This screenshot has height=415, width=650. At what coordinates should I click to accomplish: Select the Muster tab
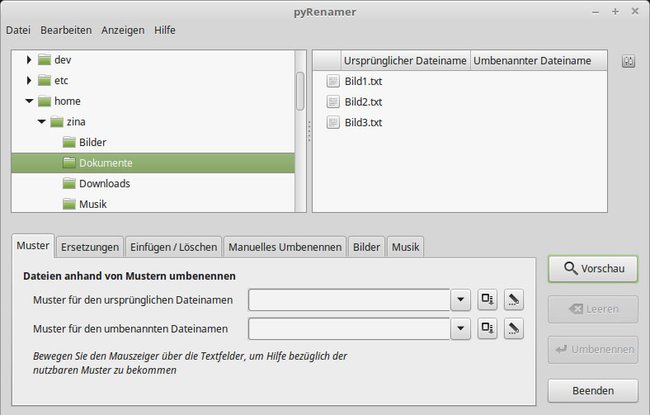[33, 246]
